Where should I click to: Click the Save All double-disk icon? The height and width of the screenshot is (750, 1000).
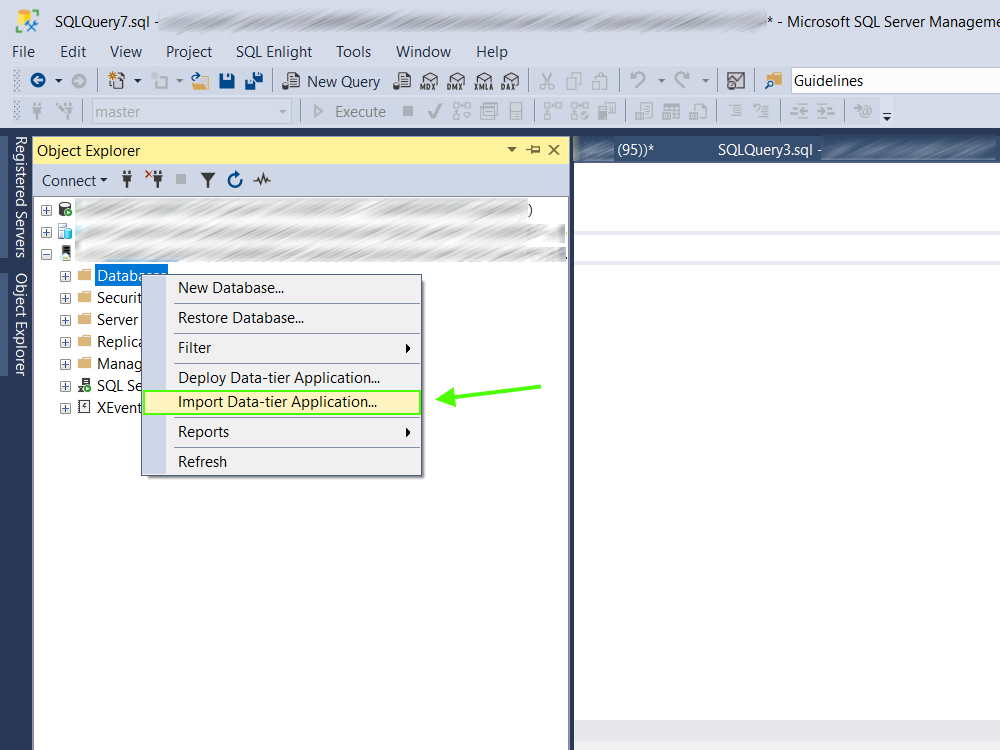tap(254, 81)
